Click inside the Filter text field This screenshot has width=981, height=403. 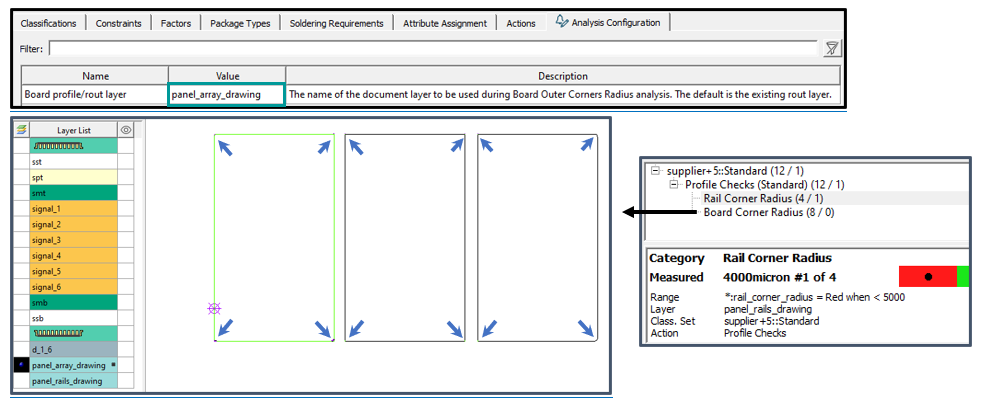click(433, 49)
